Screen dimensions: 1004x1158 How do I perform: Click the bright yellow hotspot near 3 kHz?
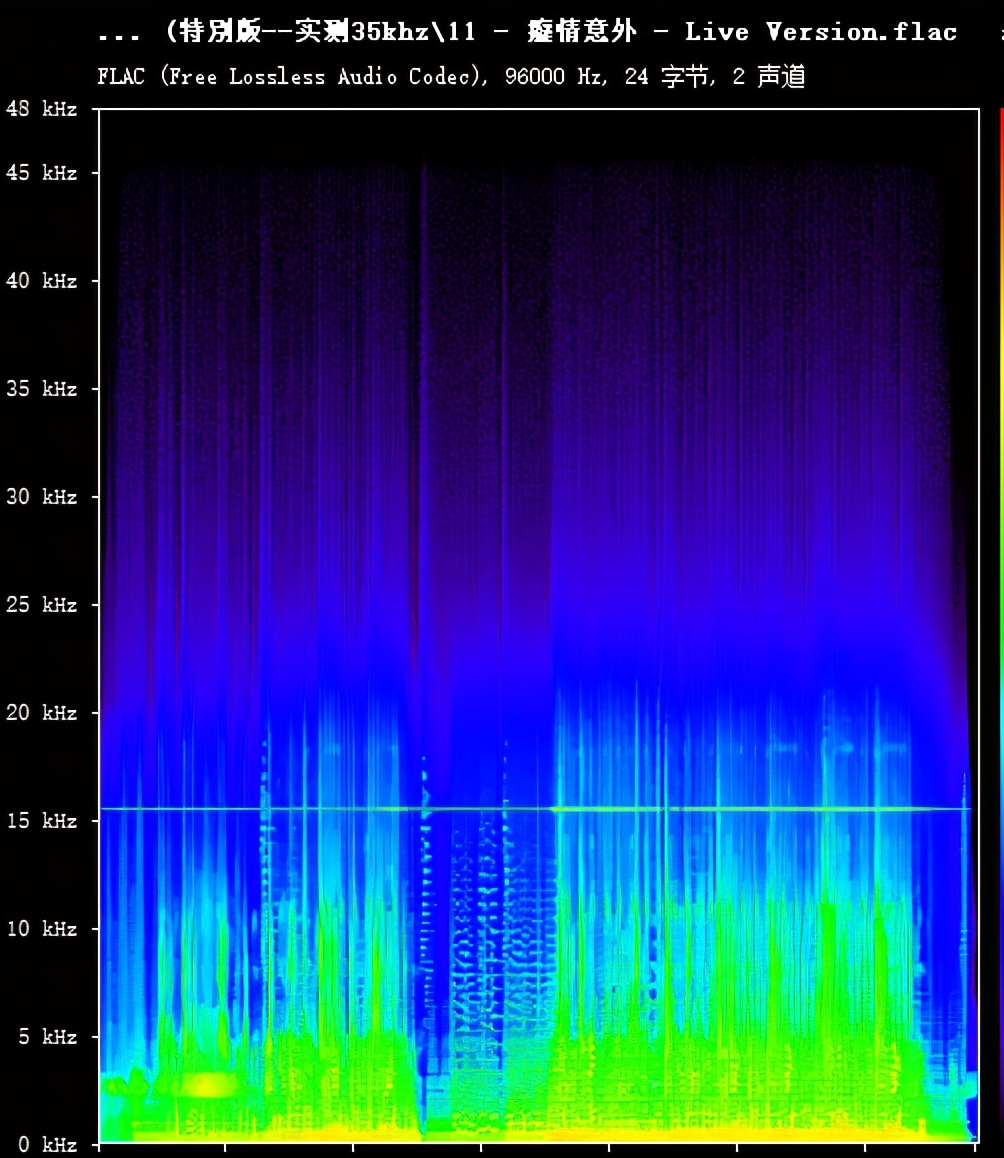(x=208, y=1085)
